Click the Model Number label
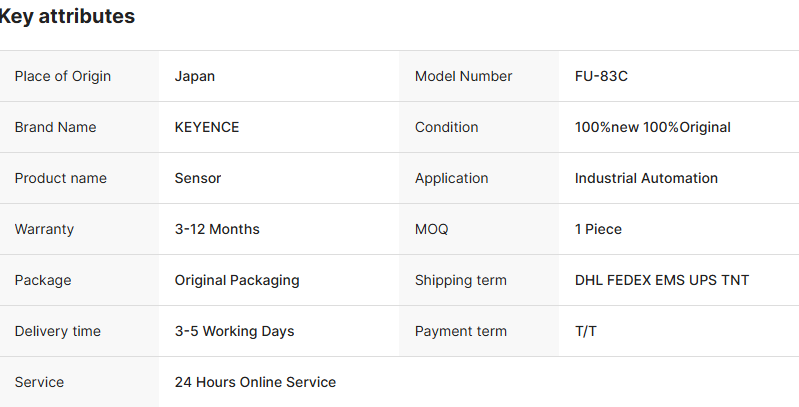 tap(463, 76)
